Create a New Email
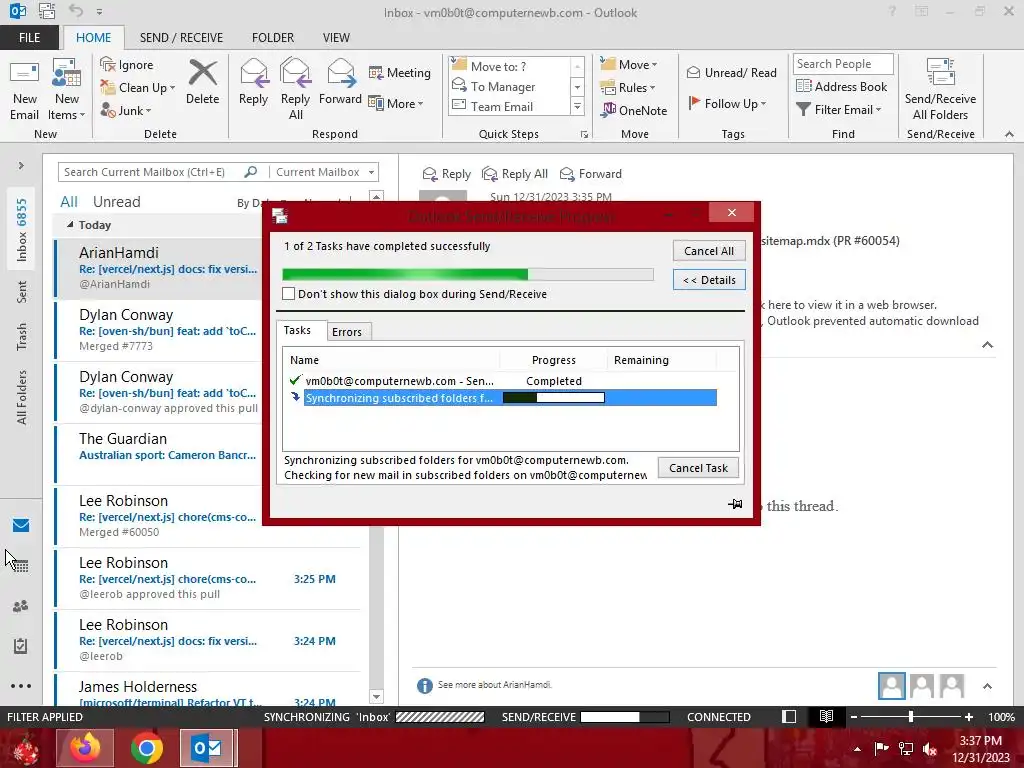The image size is (1024, 768). coord(24,91)
